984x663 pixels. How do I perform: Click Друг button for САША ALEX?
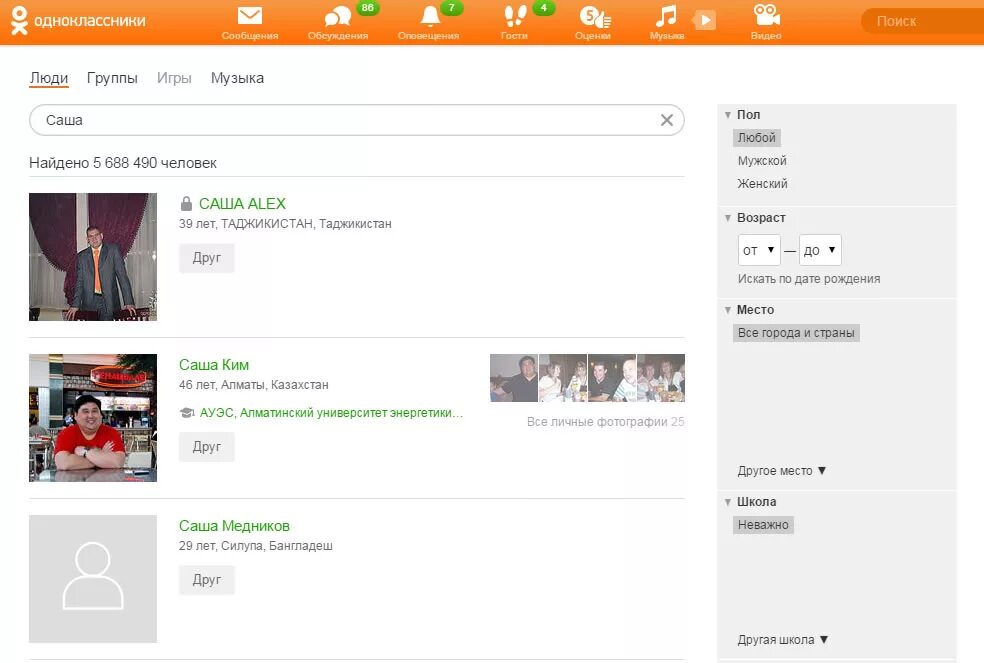click(206, 258)
